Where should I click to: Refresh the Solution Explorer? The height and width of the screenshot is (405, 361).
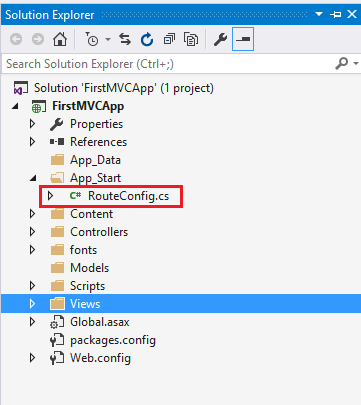pos(147,39)
